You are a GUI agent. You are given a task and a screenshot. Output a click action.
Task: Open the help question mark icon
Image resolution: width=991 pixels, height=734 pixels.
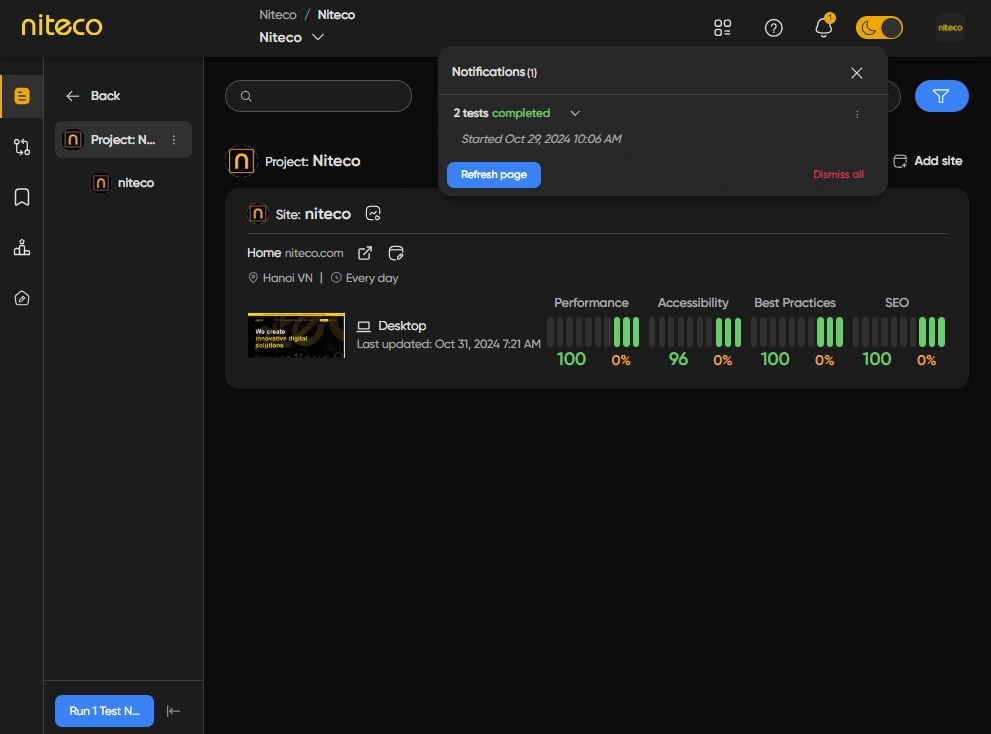(x=774, y=28)
